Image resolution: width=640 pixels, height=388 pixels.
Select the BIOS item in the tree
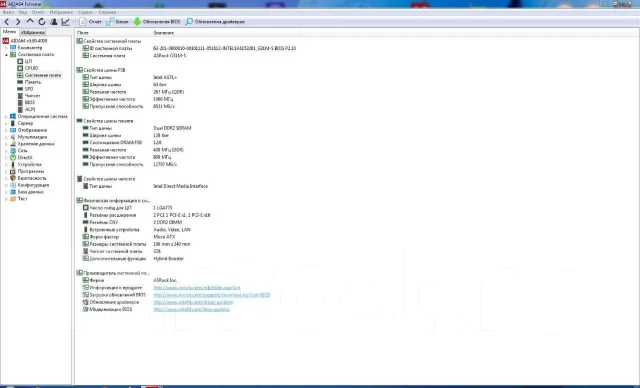(27, 102)
